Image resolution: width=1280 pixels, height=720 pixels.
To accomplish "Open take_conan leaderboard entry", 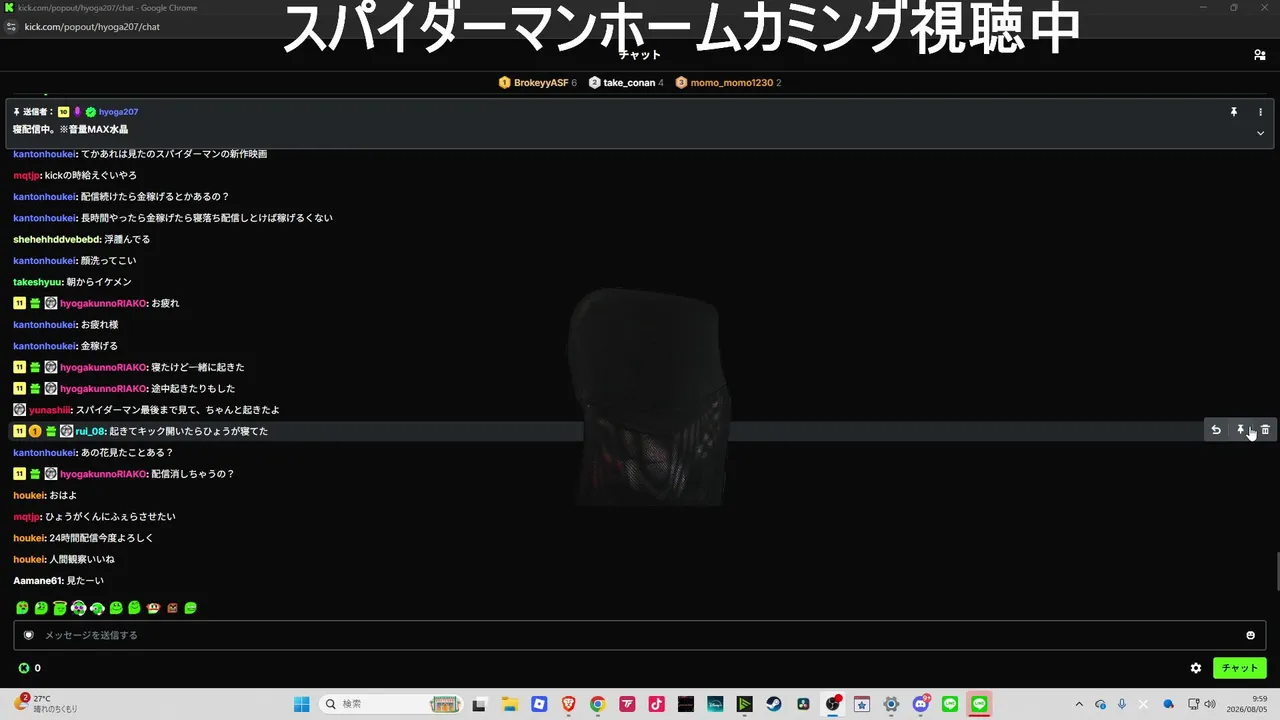I will click(x=626, y=83).
